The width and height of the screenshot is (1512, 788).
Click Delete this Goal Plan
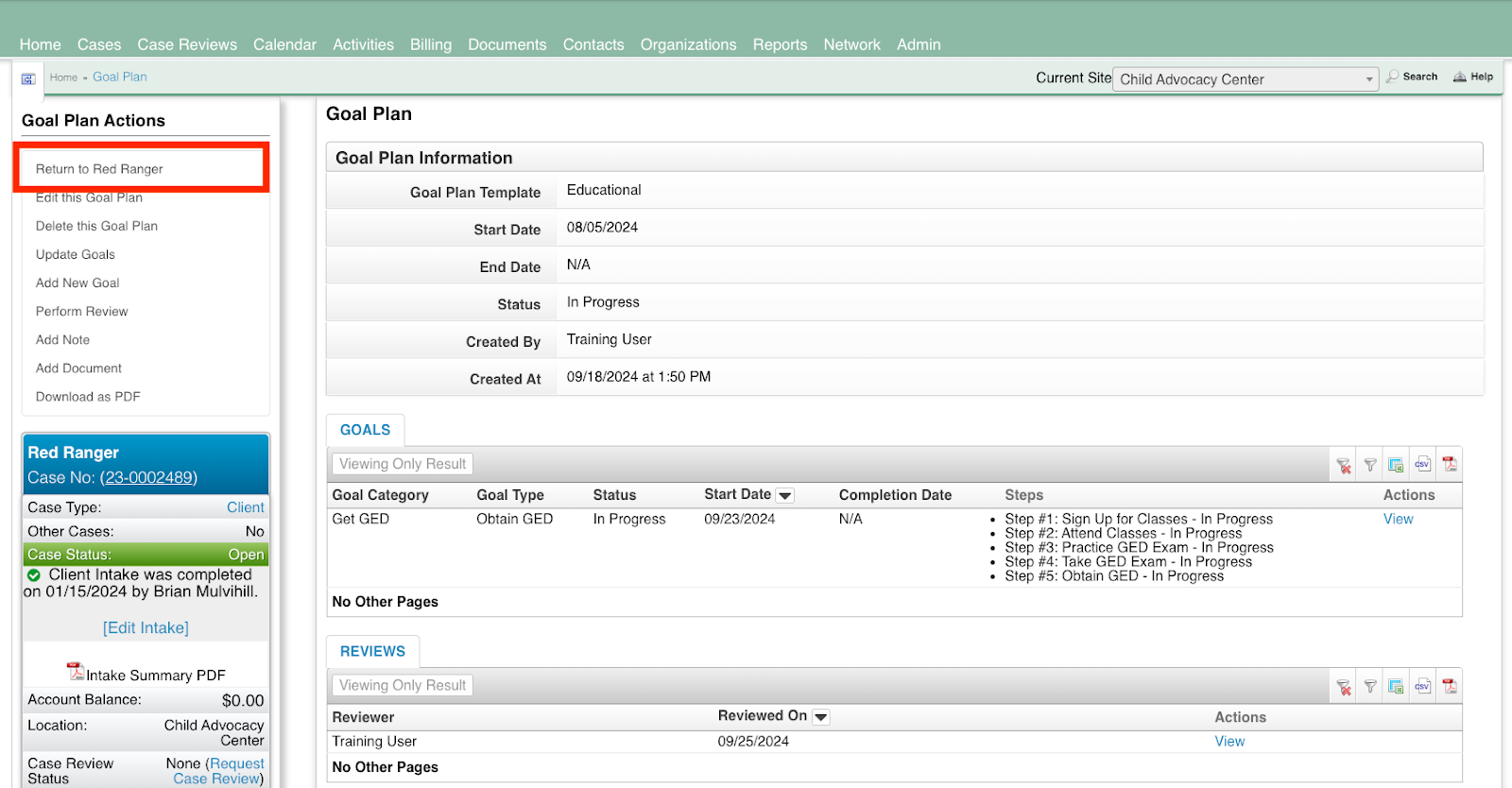coord(96,226)
